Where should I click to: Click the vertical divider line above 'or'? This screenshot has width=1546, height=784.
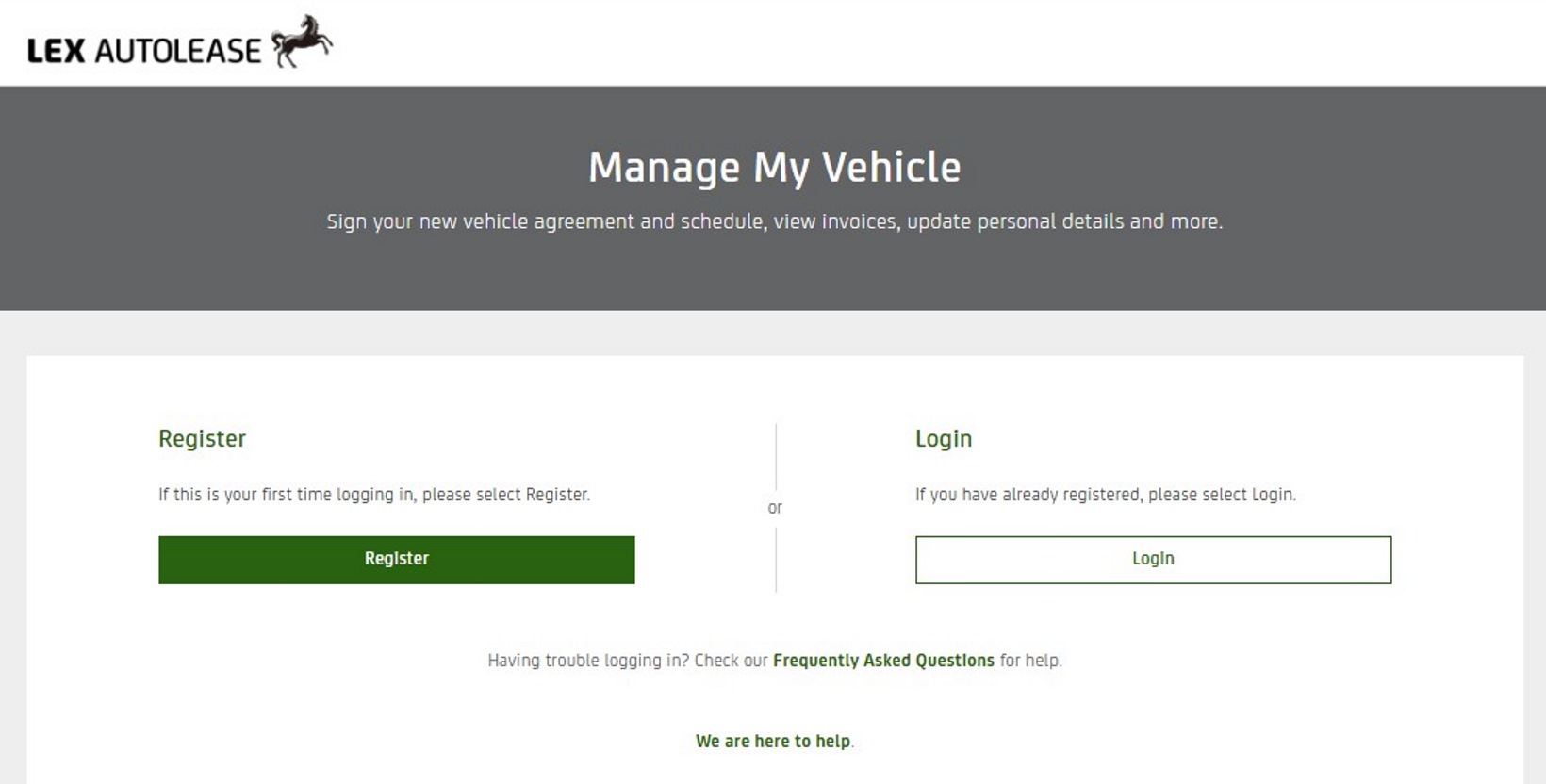coord(776,457)
